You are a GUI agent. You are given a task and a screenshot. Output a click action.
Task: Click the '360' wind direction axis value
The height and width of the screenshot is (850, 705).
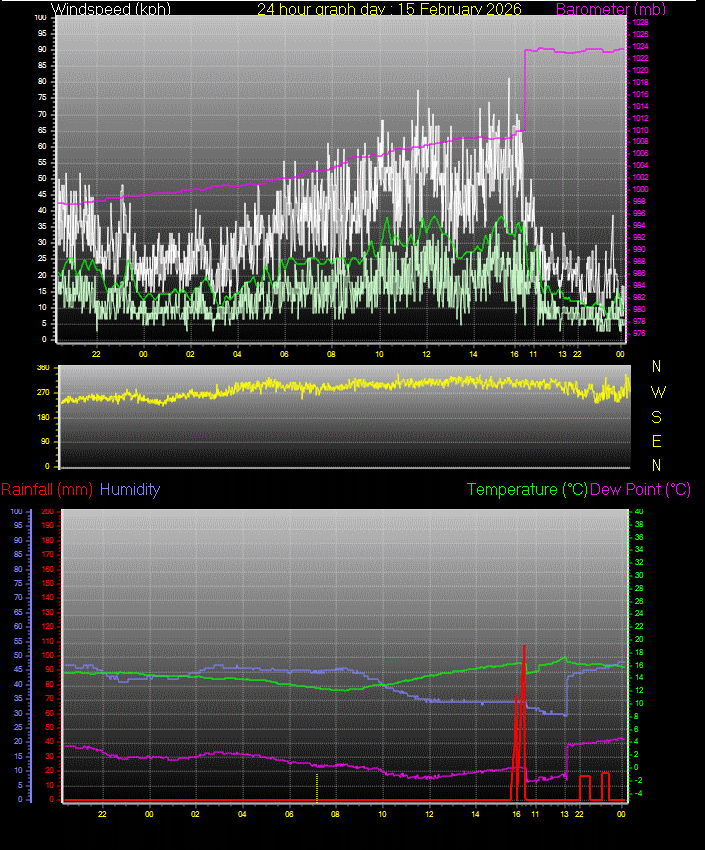43,367
